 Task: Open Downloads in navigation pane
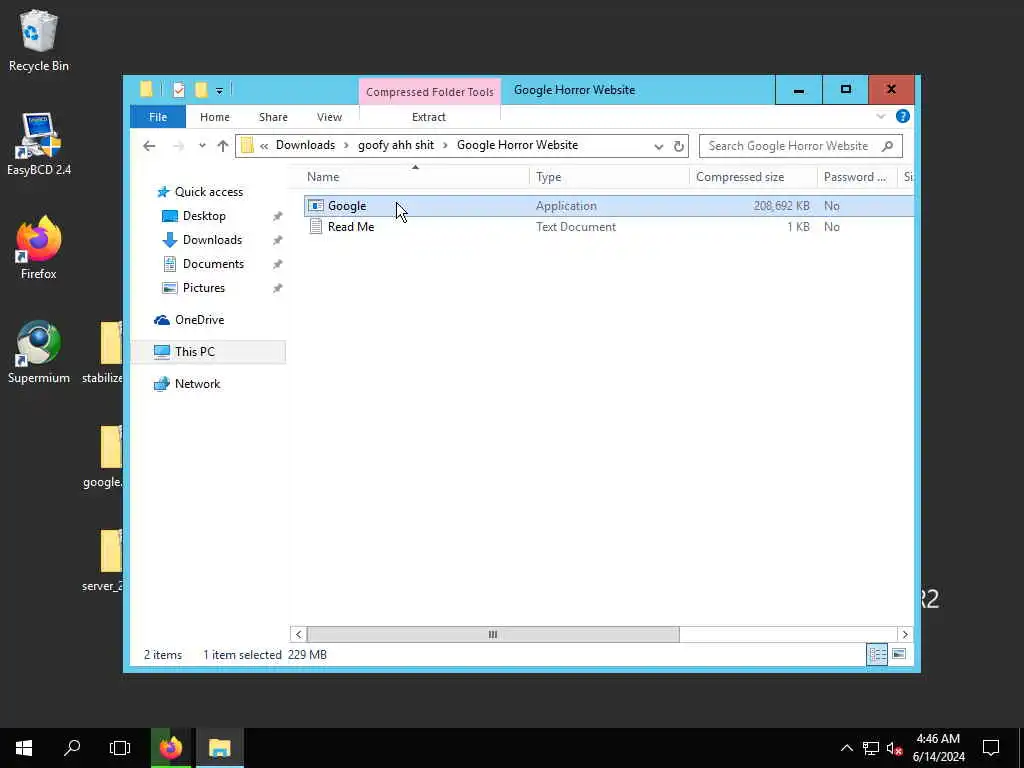point(212,240)
